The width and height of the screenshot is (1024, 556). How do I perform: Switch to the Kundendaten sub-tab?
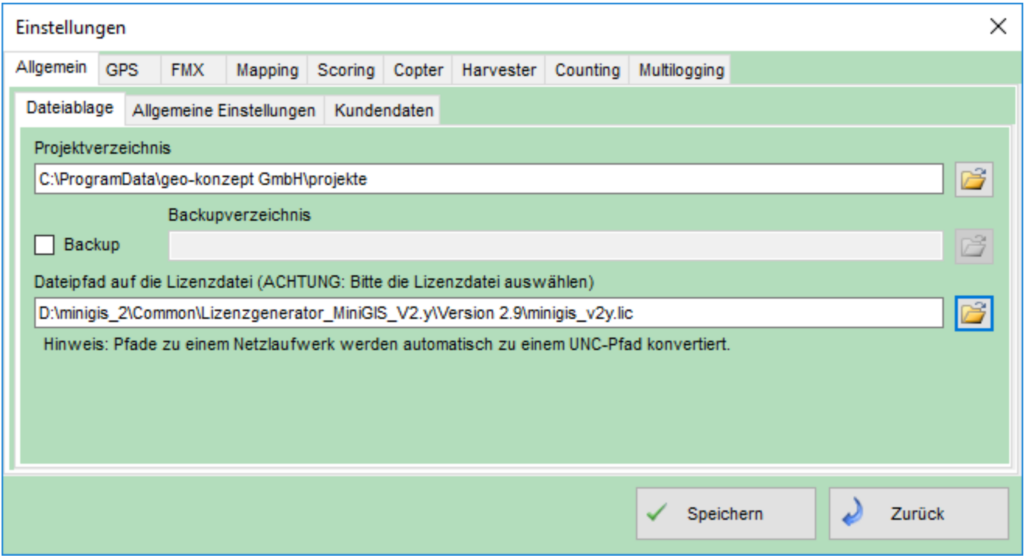[x=383, y=110]
